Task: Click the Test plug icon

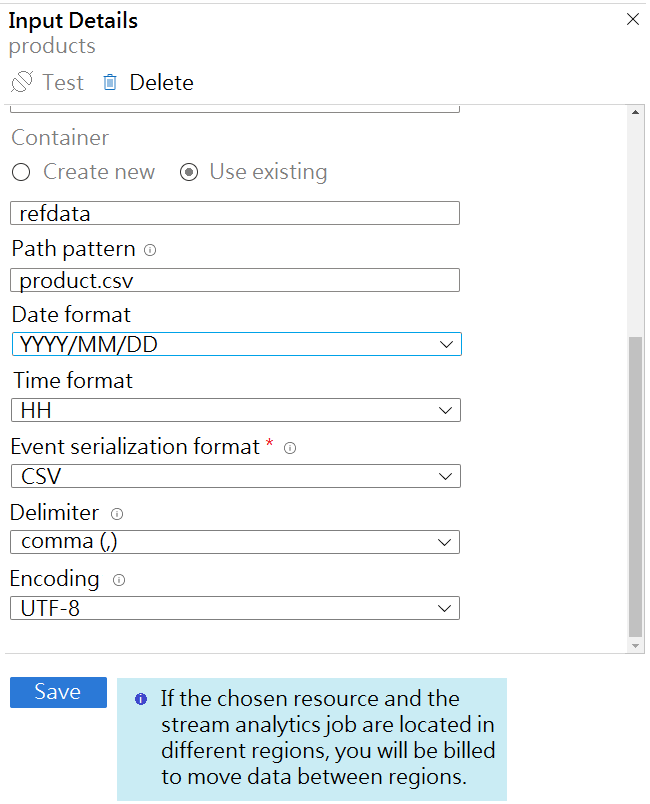Action: [x=22, y=82]
